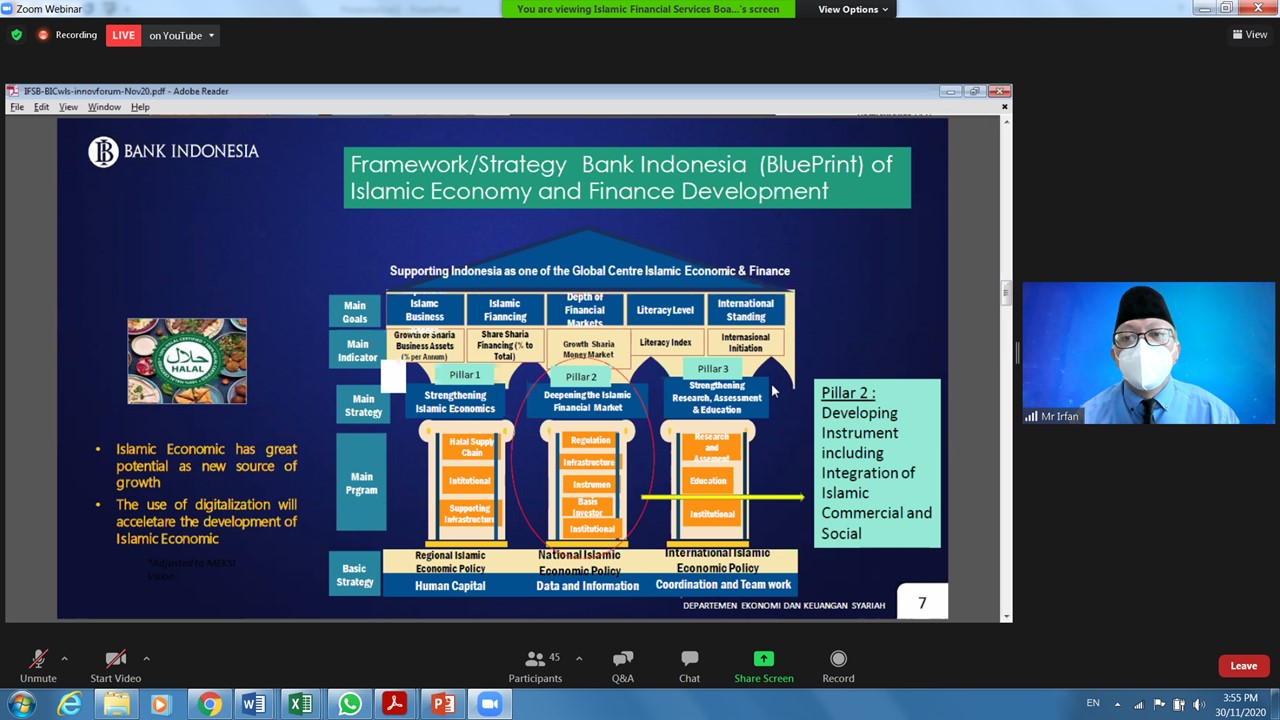Click the Zoom Webinar window title
Screen dimensions: 1280x720
(x=50, y=9)
